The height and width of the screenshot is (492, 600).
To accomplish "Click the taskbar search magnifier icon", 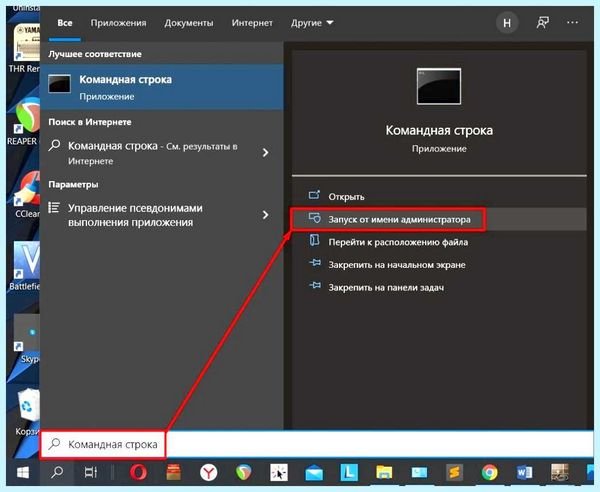I will click(57, 473).
